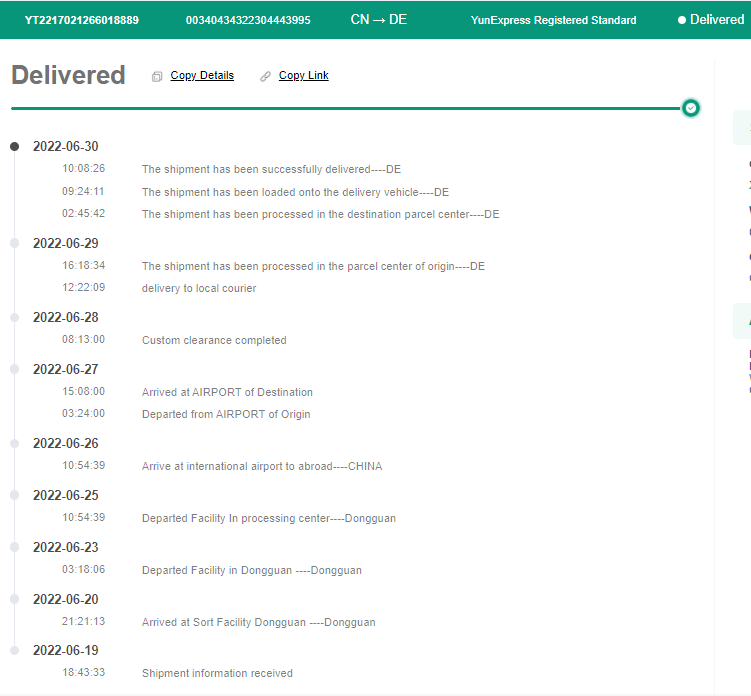Click the Copy Details link
751x696 pixels.
(202, 76)
